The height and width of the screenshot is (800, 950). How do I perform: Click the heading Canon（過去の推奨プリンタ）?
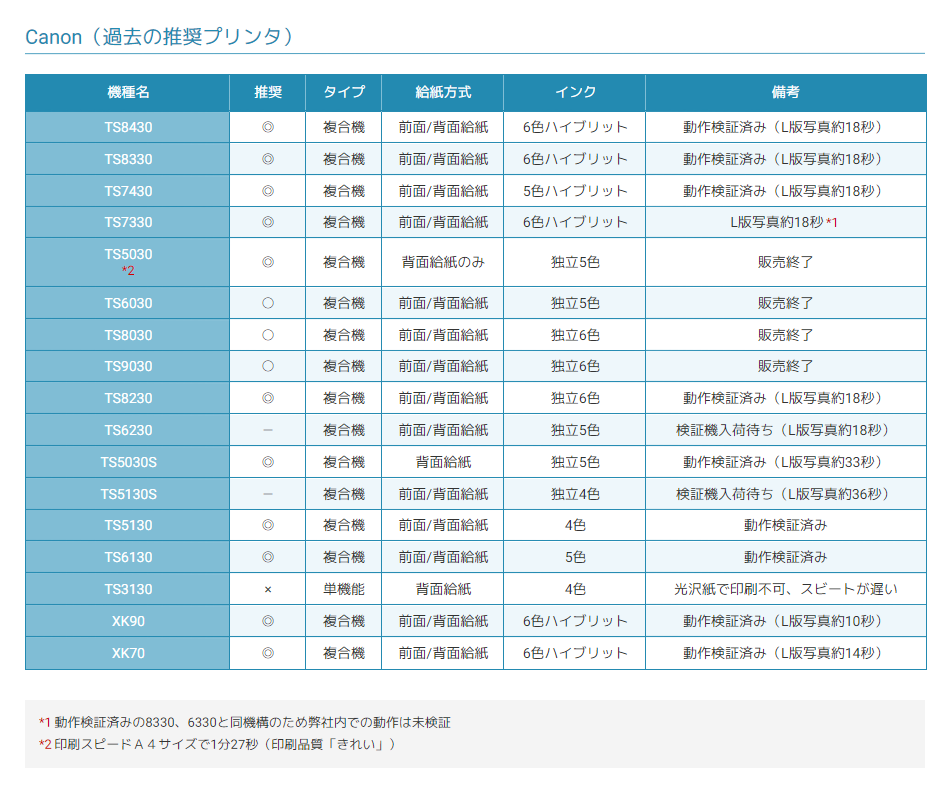pos(160,37)
